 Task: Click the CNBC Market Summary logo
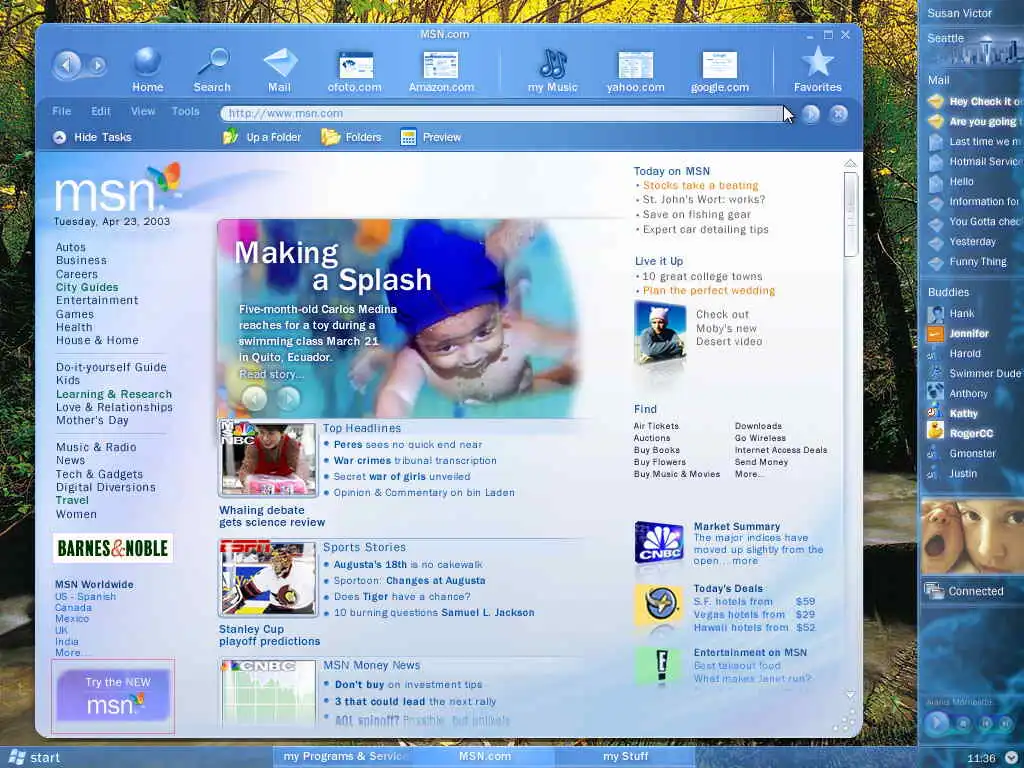click(x=659, y=543)
